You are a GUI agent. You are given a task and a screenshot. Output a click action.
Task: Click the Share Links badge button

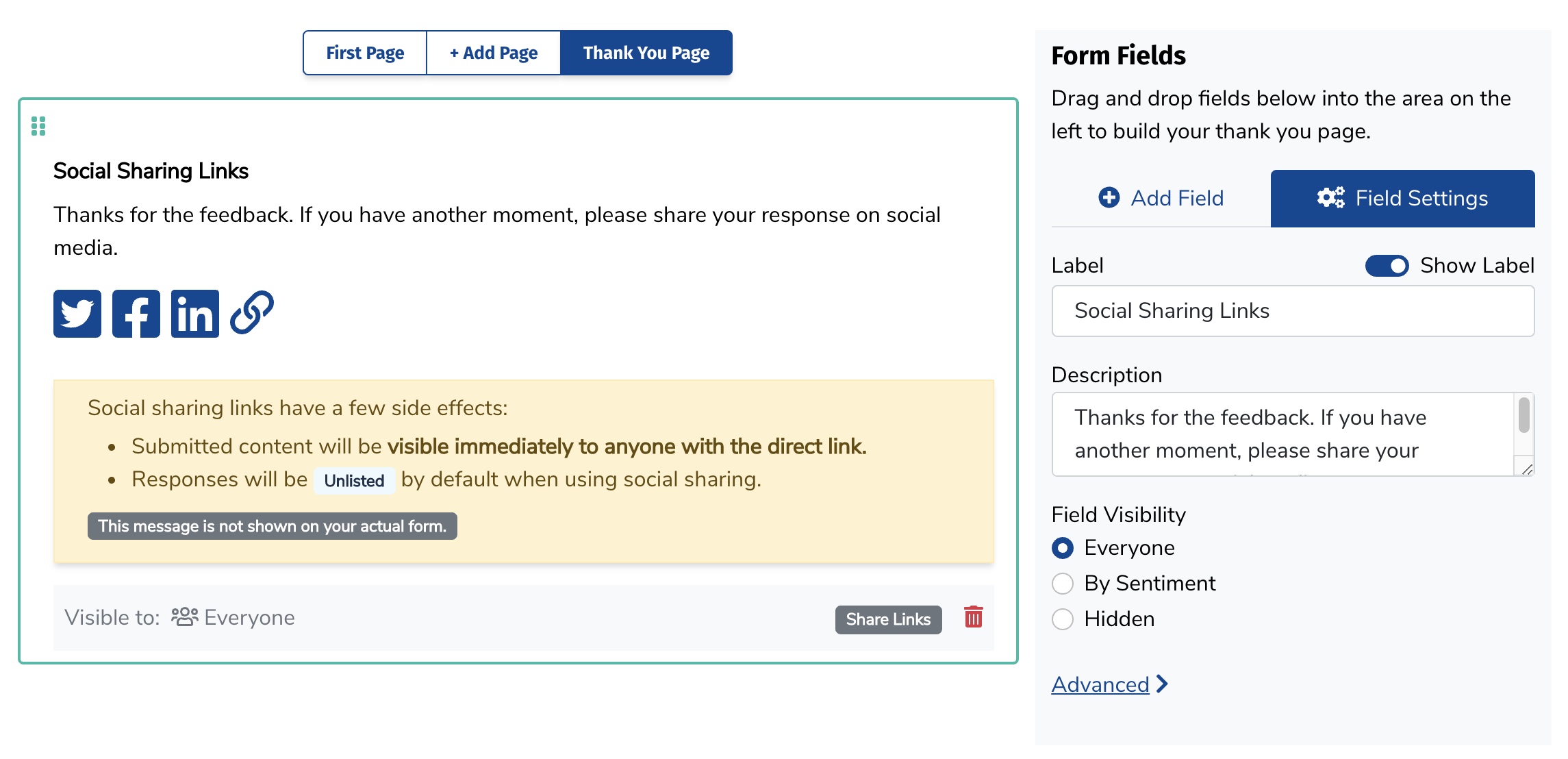point(888,619)
